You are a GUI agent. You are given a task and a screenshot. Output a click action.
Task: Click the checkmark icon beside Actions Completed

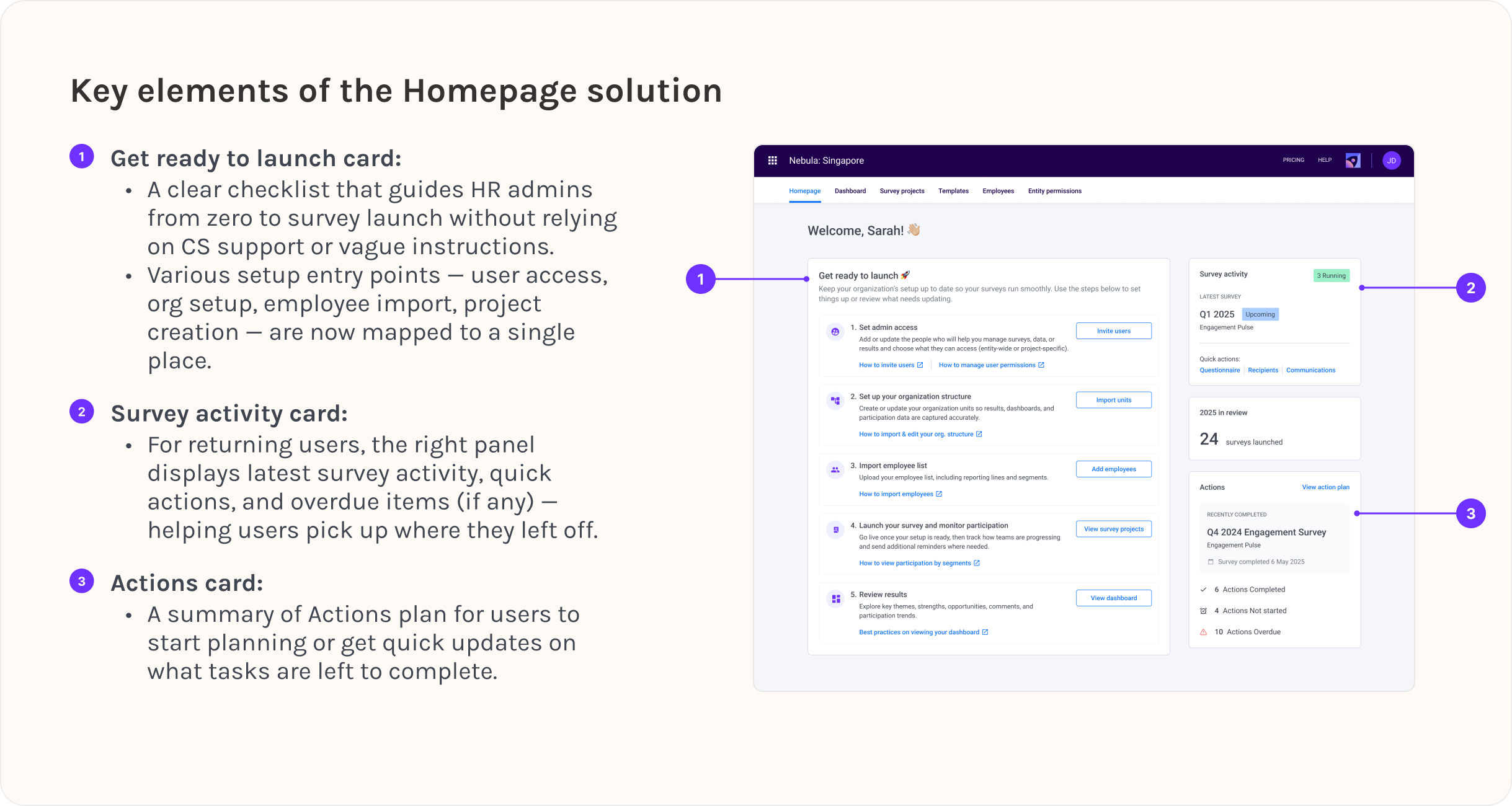pos(1204,589)
